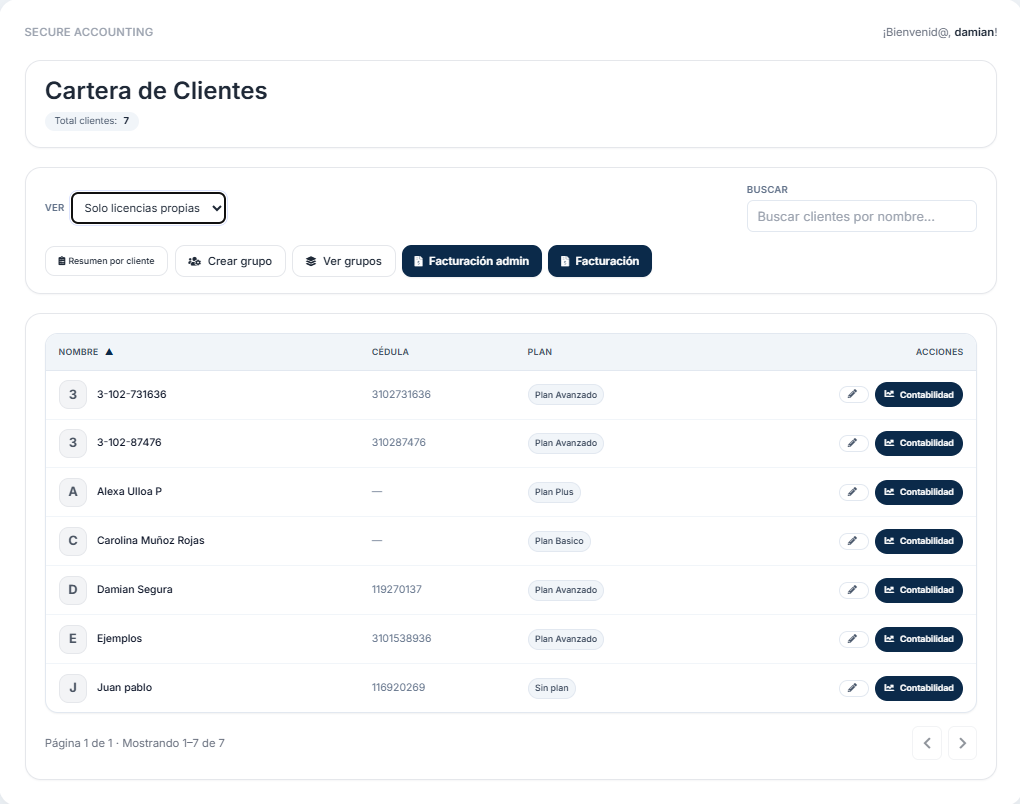Click the C avatar for Carolina Muñoz Rojas
Image resolution: width=1020 pixels, height=804 pixels.
(72, 541)
